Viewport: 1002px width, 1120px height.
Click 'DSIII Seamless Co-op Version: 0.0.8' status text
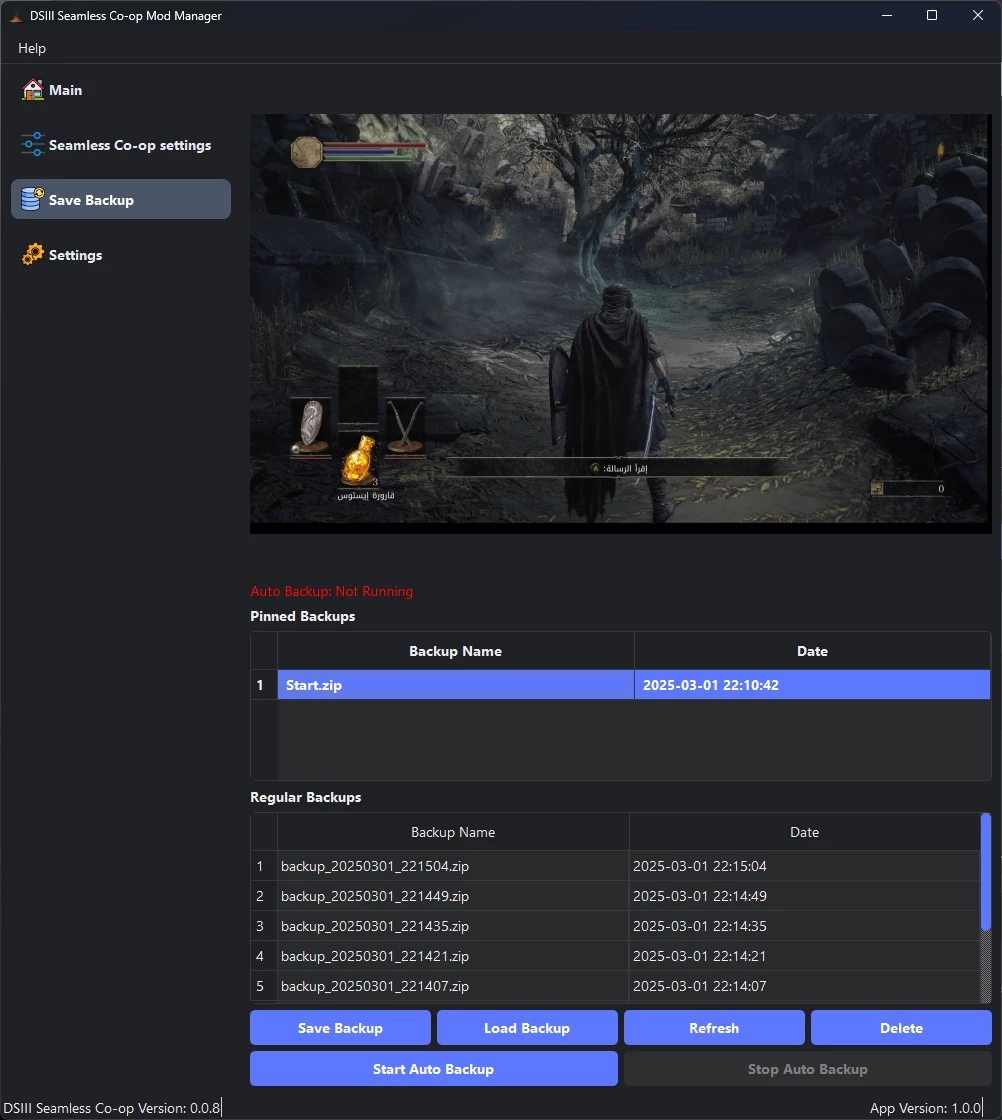111,1108
